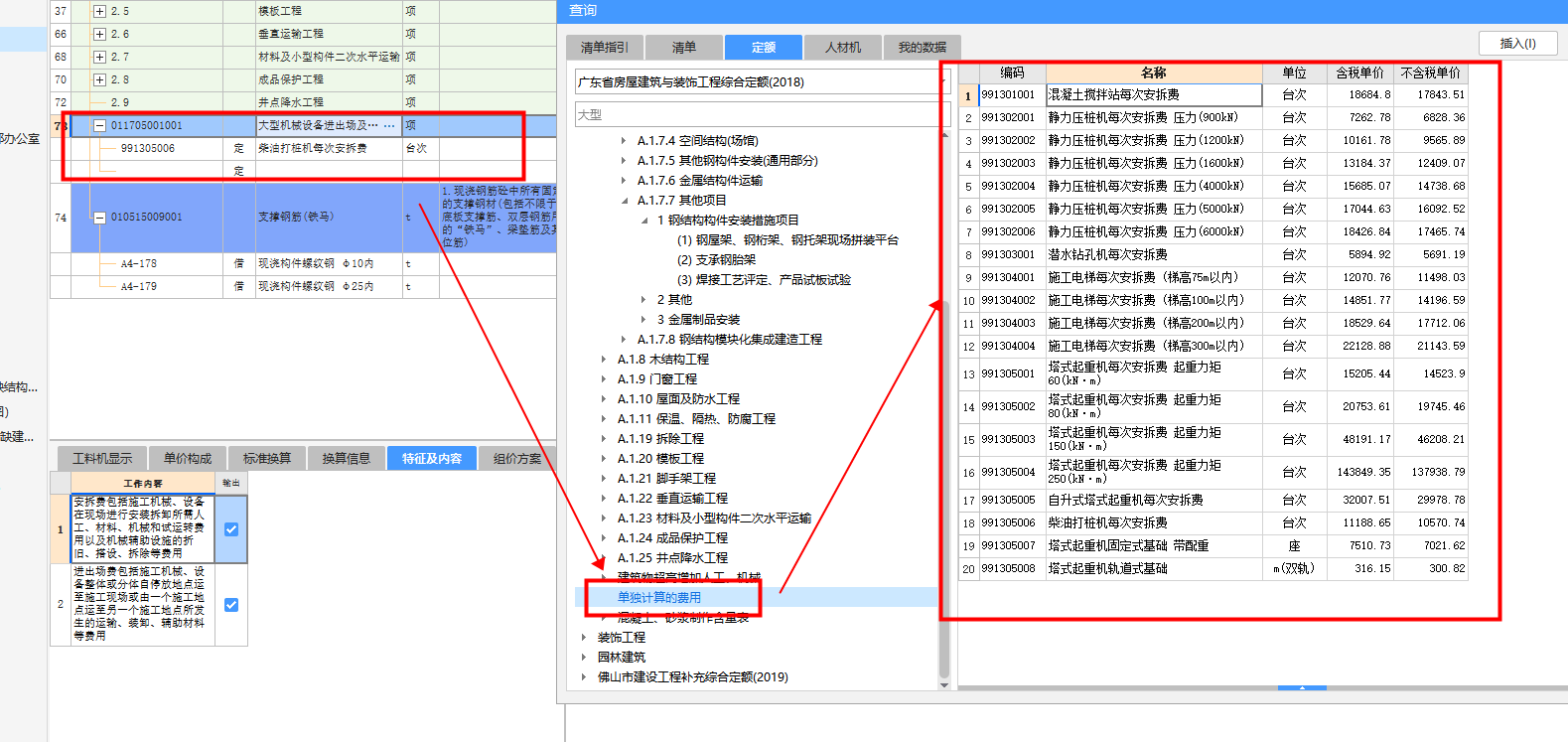Viewport: 1568px width, 742px height.
Task: Open the 单价构成 tab
Action: click(188, 458)
